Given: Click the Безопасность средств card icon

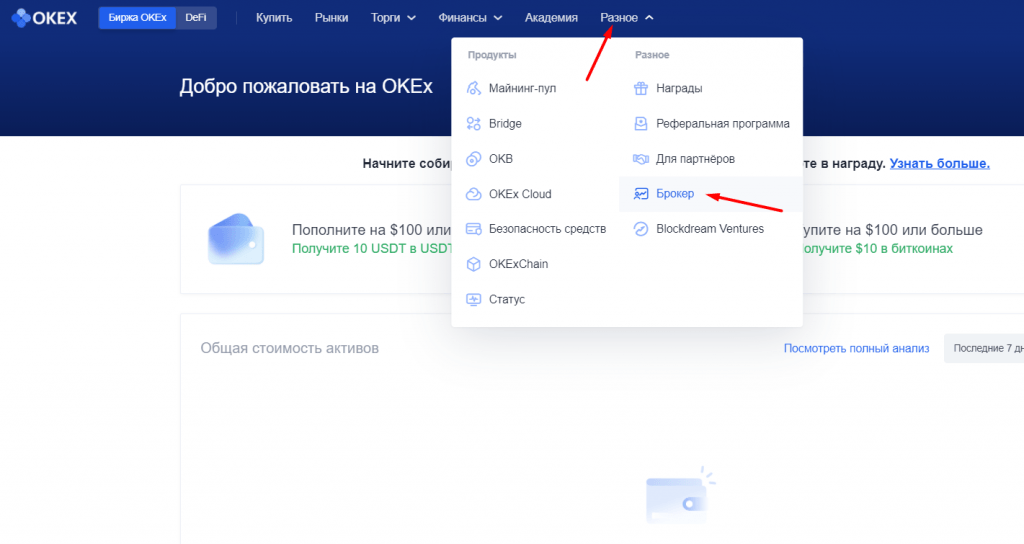Looking at the screenshot, I should coord(473,229).
